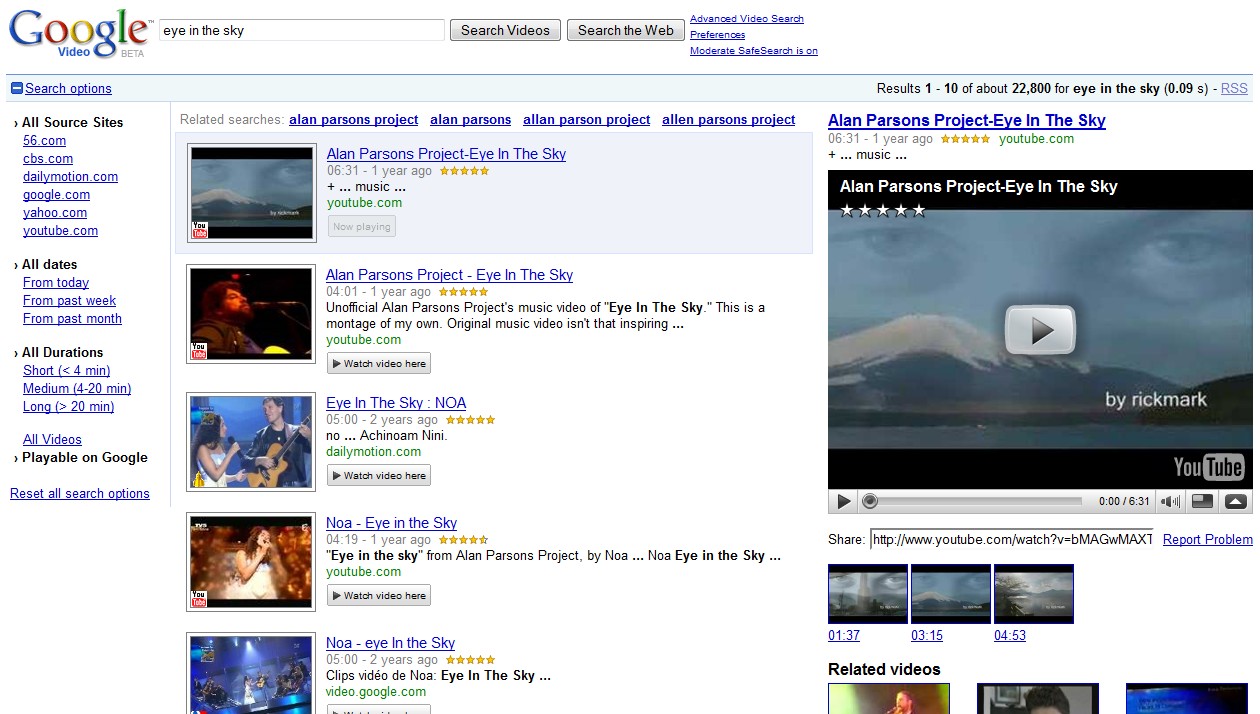
Task: Click Reset all search options
Action: tap(80, 494)
